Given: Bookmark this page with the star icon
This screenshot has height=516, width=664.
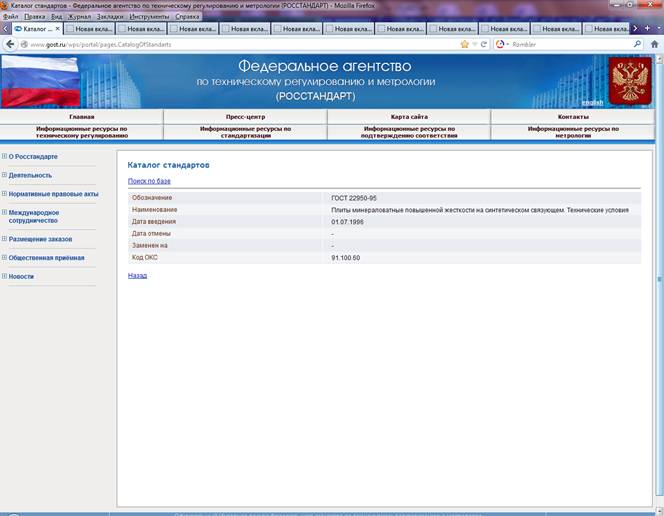Looking at the screenshot, I should pyautogui.click(x=465, y=44).
